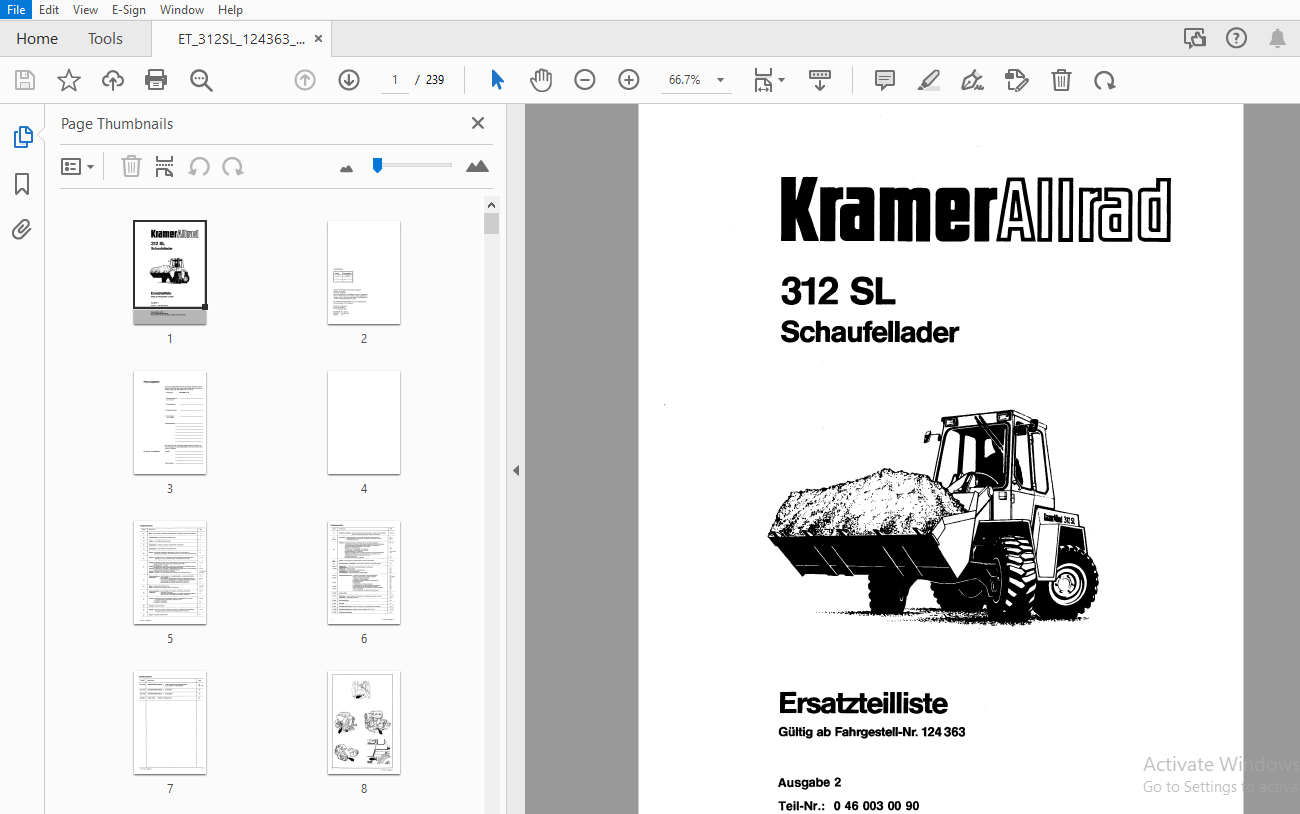This screenshot has width=1300, height=814.
Task: Select page 3 thumbnail
Action: pos(170,422)
